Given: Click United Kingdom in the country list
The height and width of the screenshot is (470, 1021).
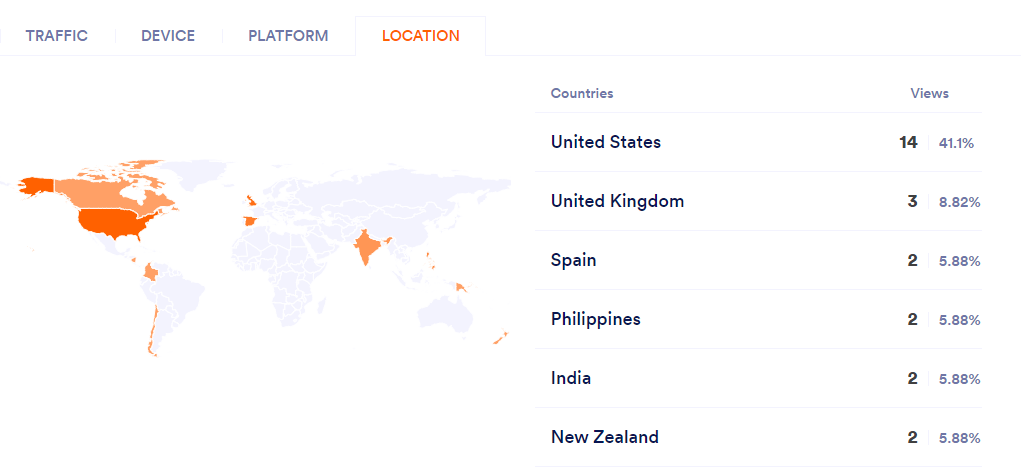Looking at the screenshot, I should pos(617,201).
